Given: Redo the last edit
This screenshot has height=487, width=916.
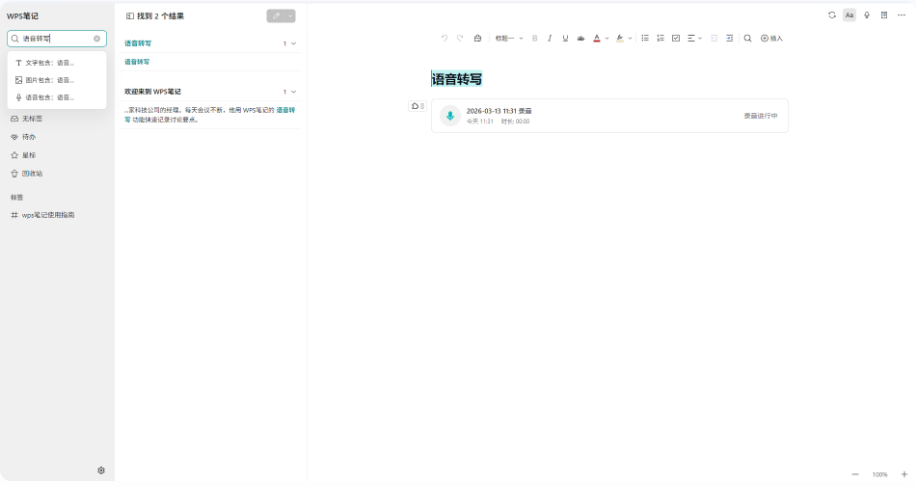Looking at the screenshot, I should point(460,38).
